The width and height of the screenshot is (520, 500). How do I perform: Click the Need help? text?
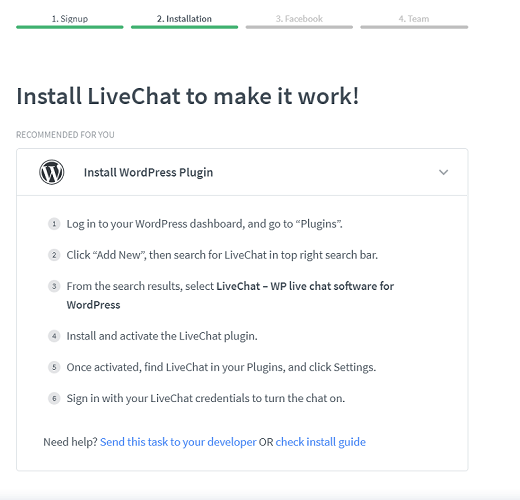click(x=70, y=442)
